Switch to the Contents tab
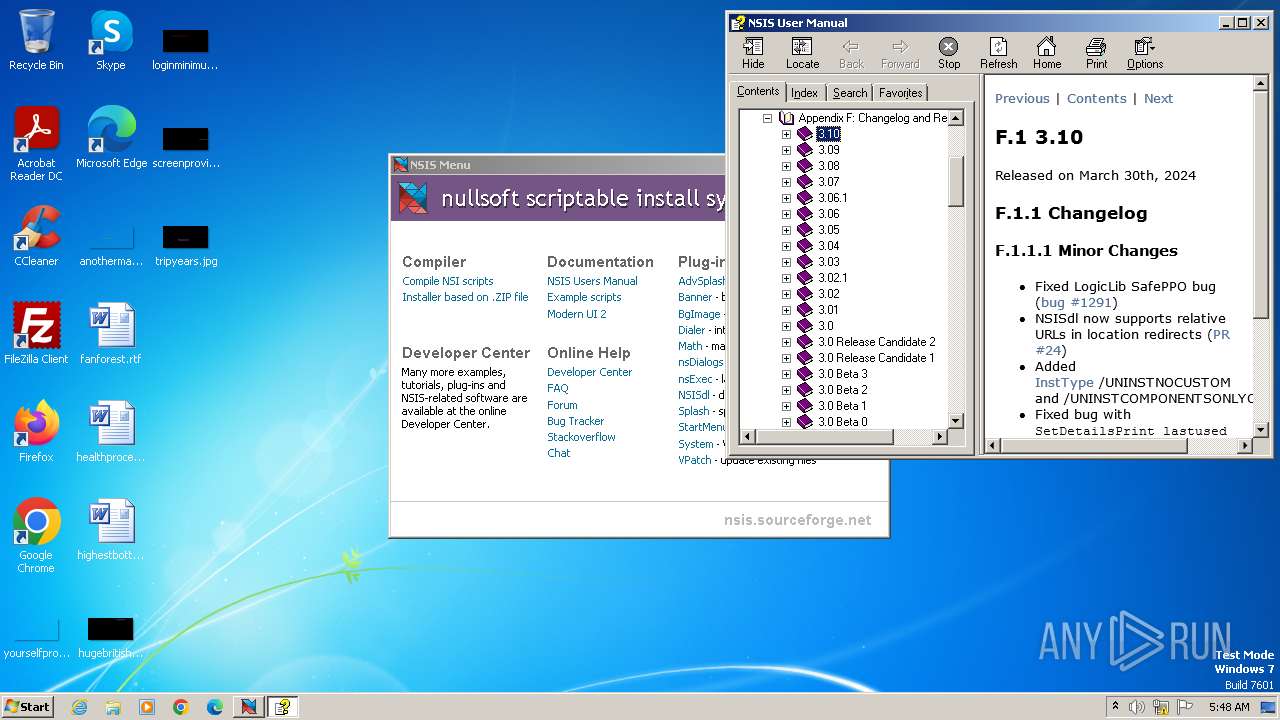Image resolution: width=1280 pixels, height=720 pixels. click(758, 91)
